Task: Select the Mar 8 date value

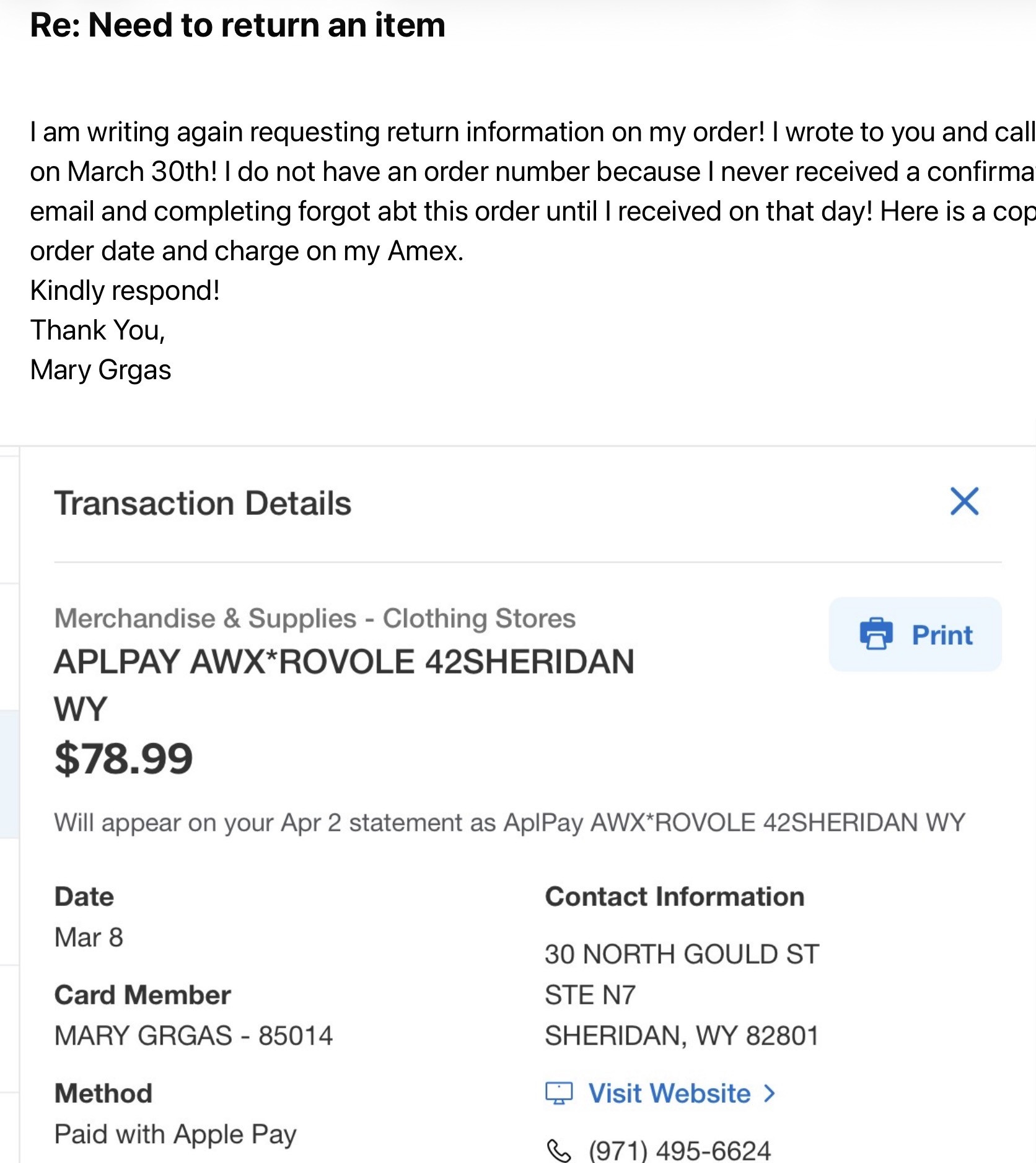Action: pos(89,937)
